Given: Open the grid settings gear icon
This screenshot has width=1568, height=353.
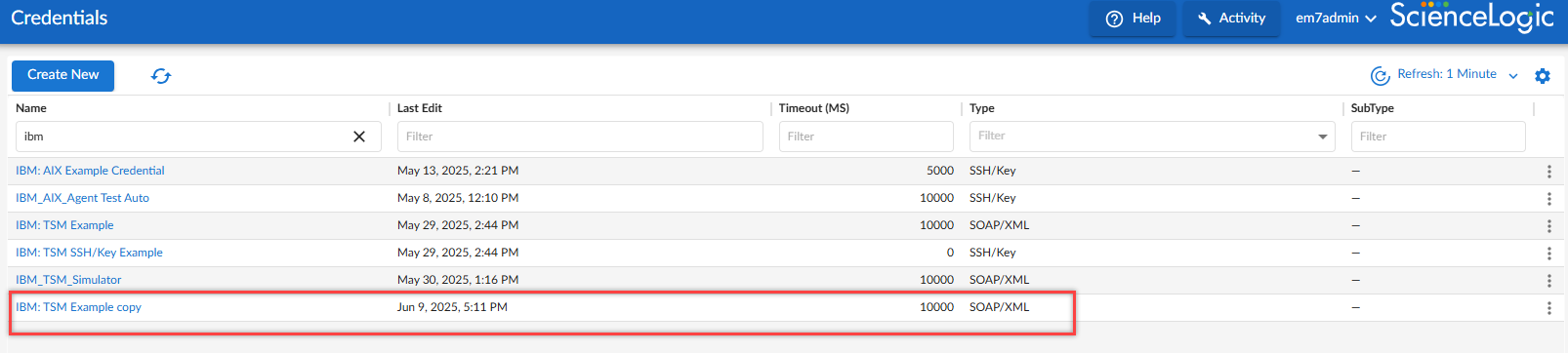Looking at the screenshot, I should (1543, 76).
